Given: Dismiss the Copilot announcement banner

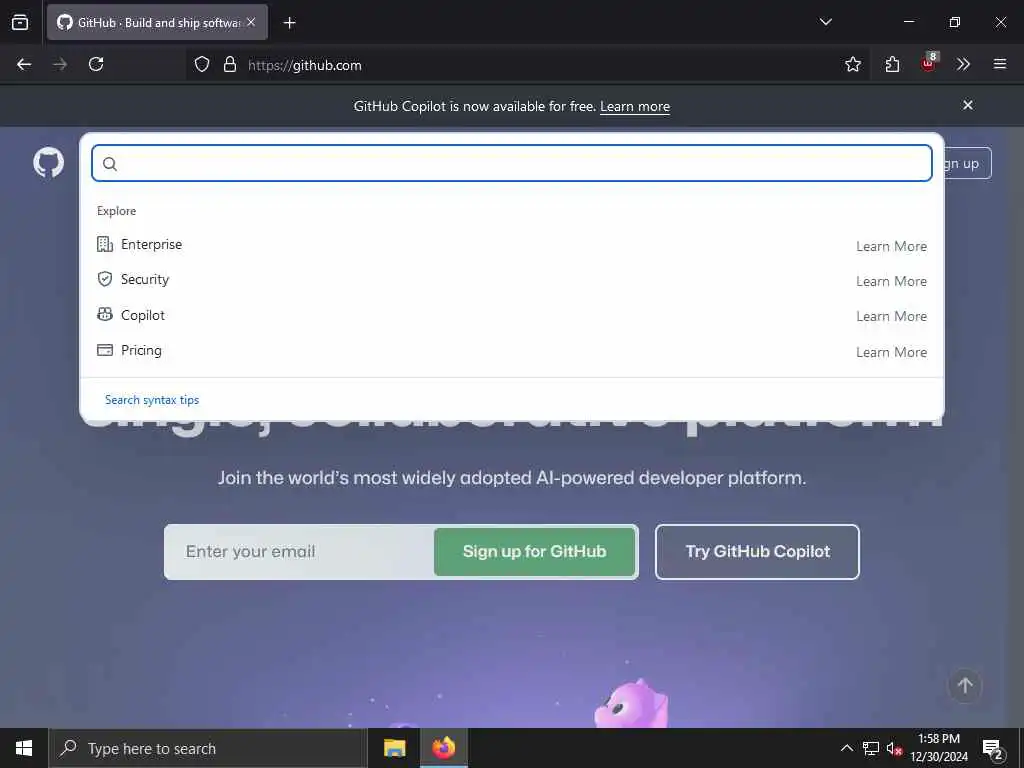Looking at the screenshot, I should (x=968, y=105).
